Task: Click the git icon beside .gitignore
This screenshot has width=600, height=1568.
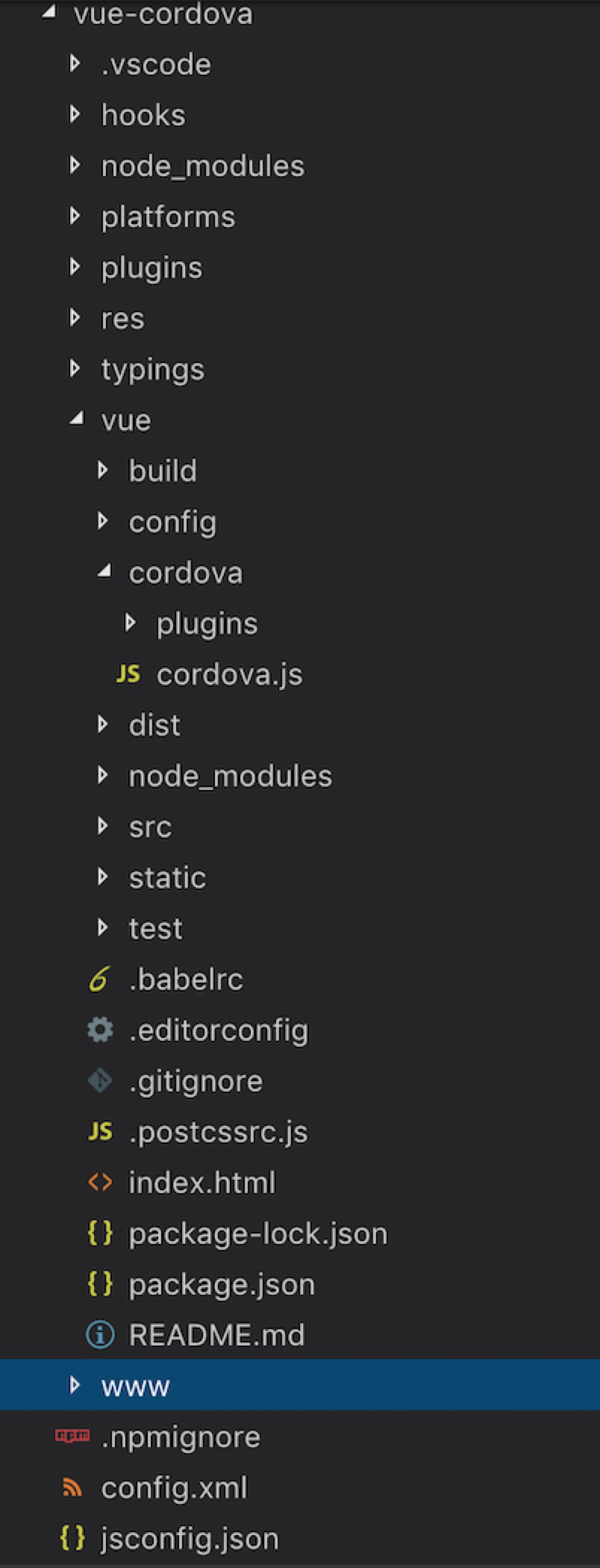Action: [x=100, y=1080]
